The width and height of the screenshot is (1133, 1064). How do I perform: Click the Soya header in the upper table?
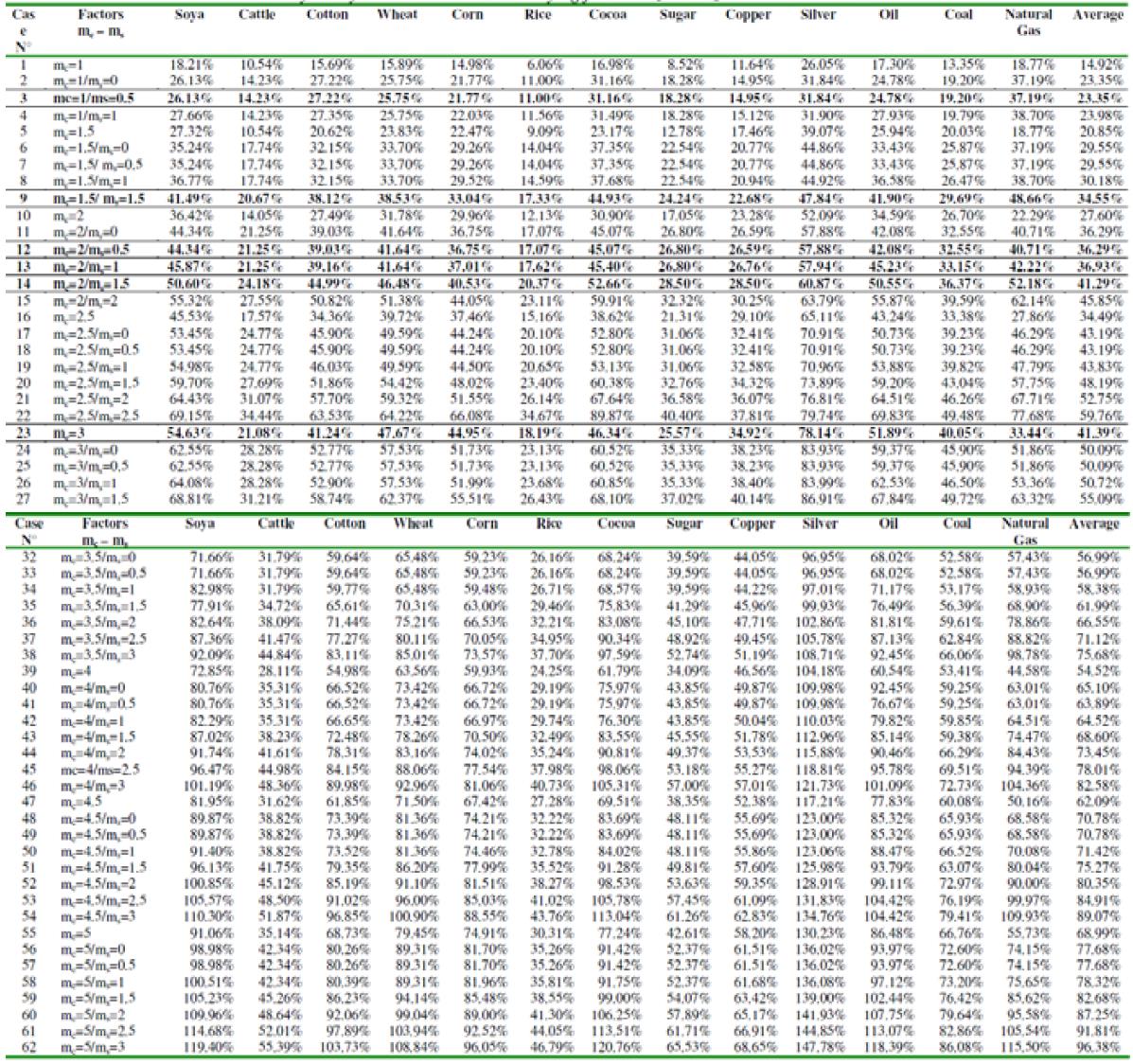point(191,15)
